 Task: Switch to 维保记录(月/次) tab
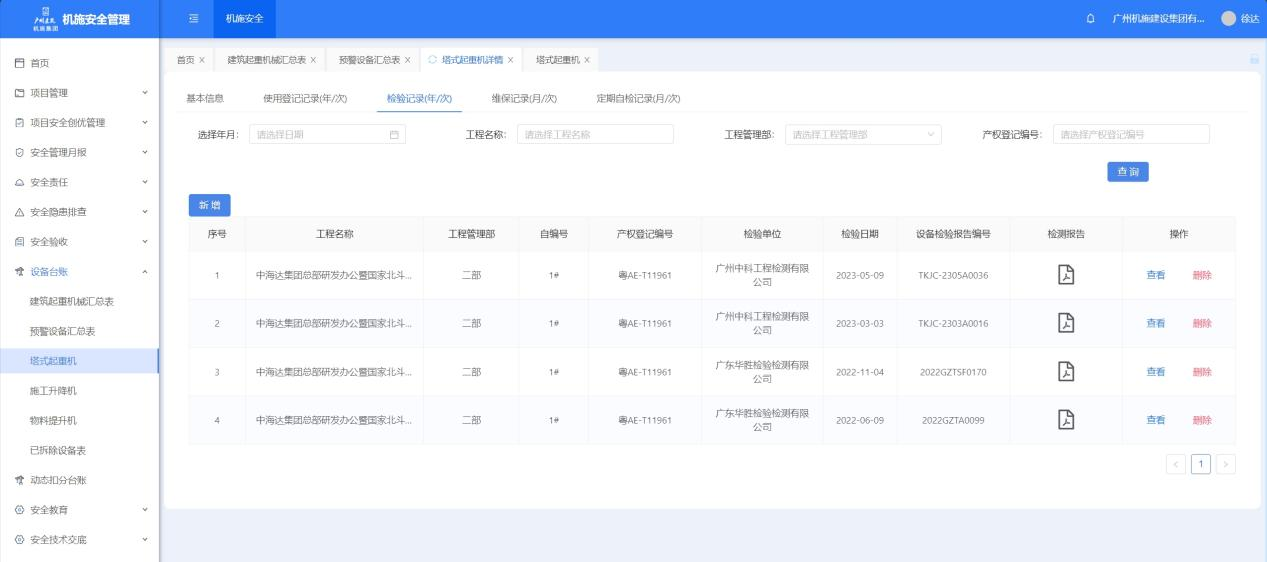coord(523,98)
